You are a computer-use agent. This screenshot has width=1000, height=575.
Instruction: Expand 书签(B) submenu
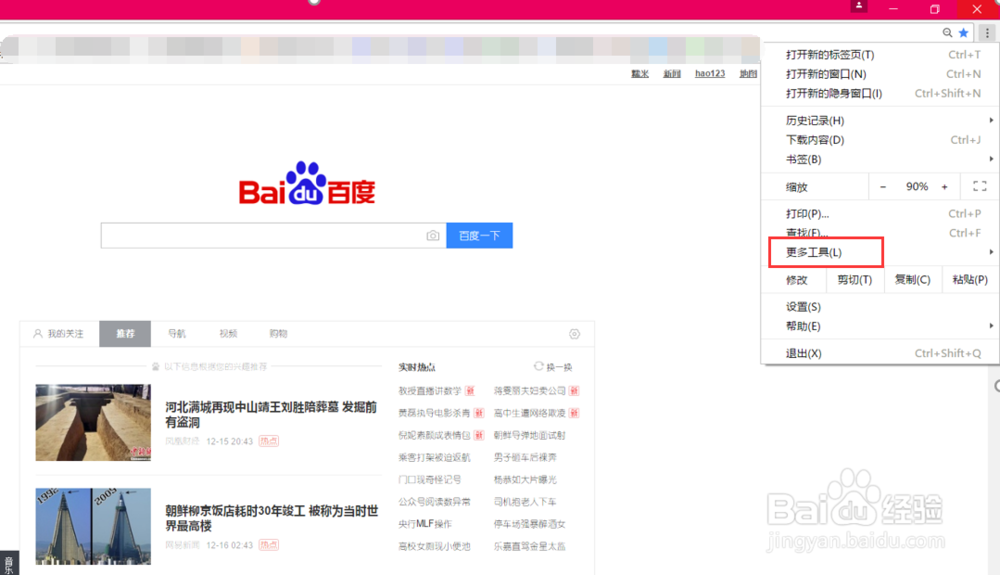point(880,159)
